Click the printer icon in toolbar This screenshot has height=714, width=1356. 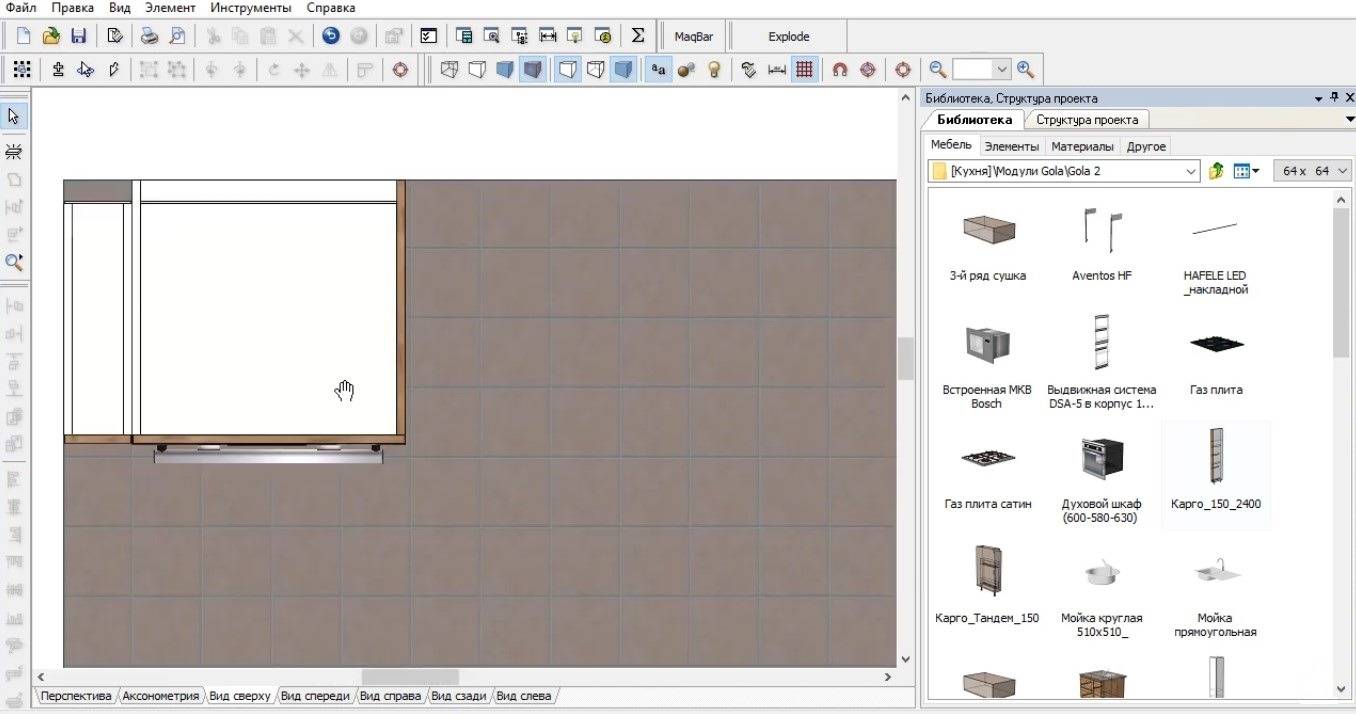coord(149,36)
